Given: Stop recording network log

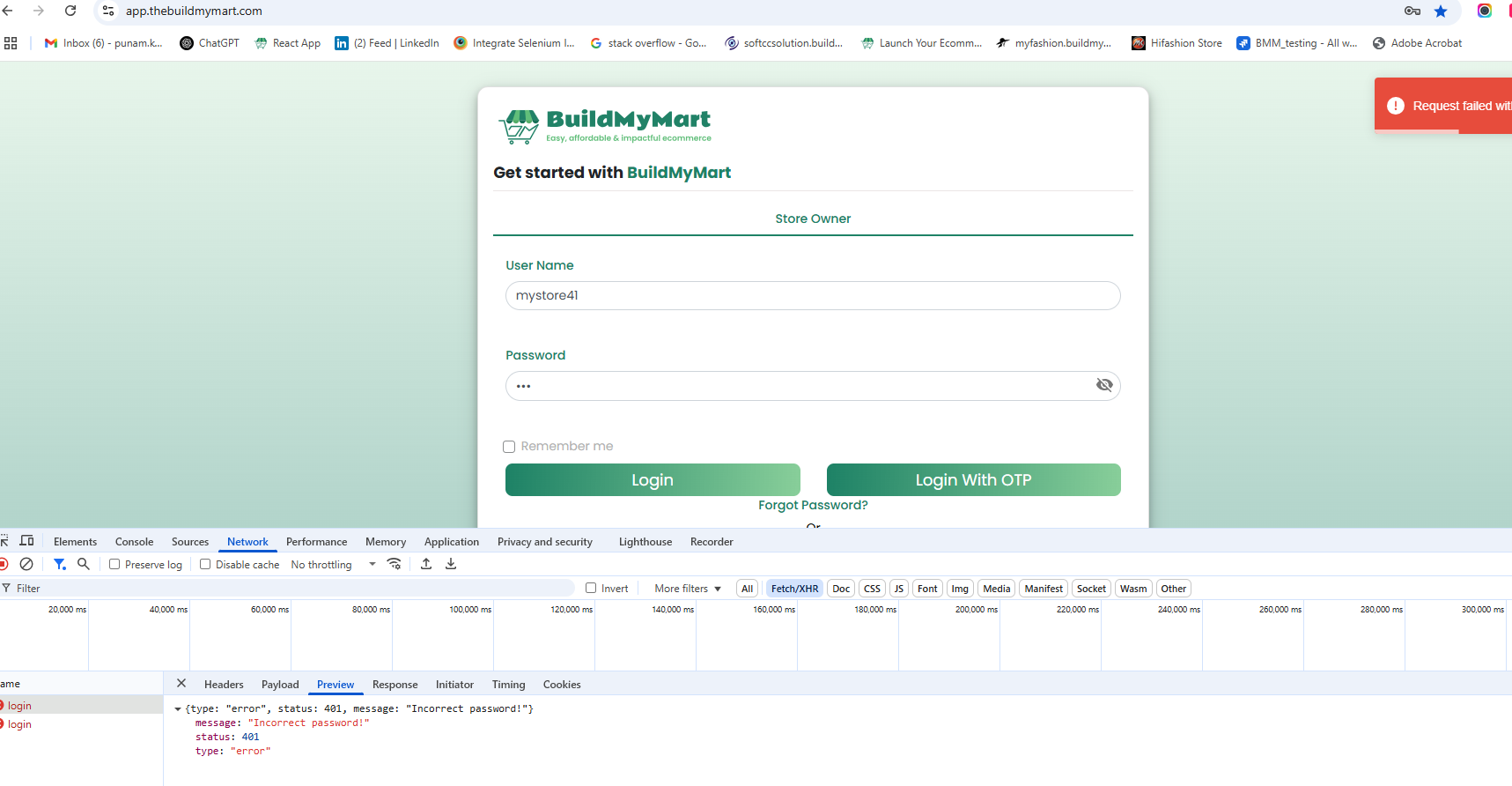Looking at the screenshot, I should click(x=4, y=564).
